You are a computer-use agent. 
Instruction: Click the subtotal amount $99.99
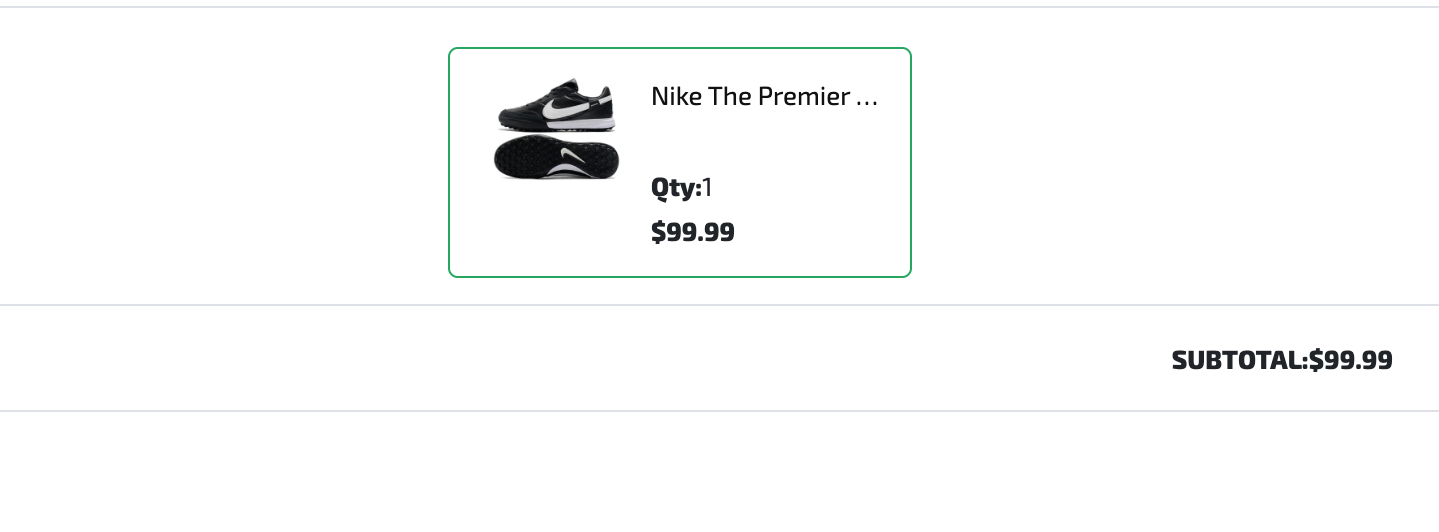point(1351,360)
